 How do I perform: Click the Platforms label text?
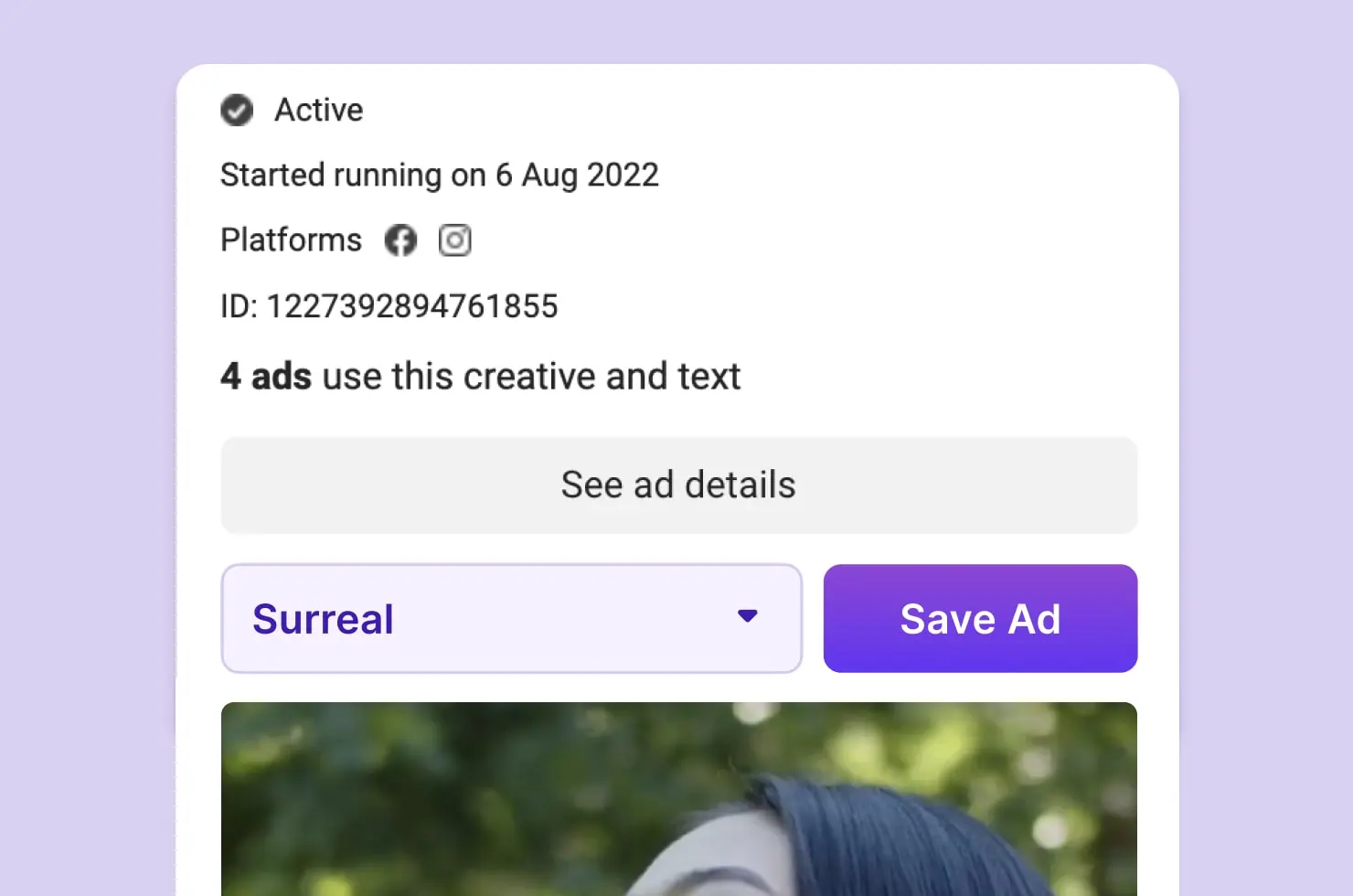coord(291,240)
